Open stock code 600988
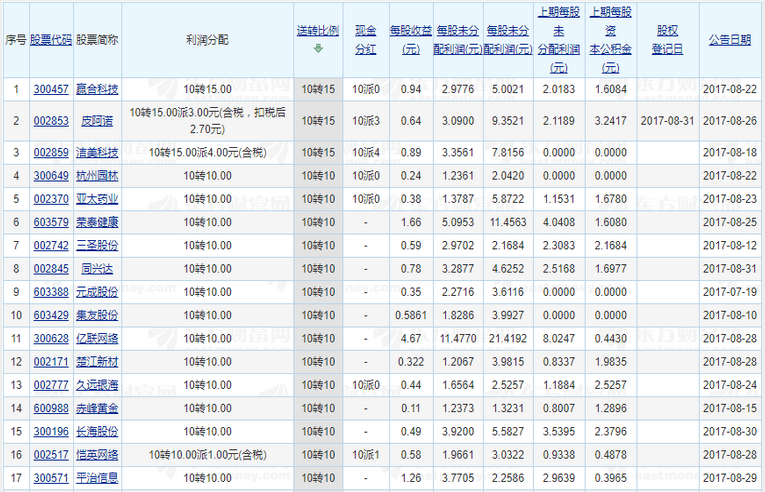Image resolution: width=765 pixels, height=492 pixels. [51, 408]
